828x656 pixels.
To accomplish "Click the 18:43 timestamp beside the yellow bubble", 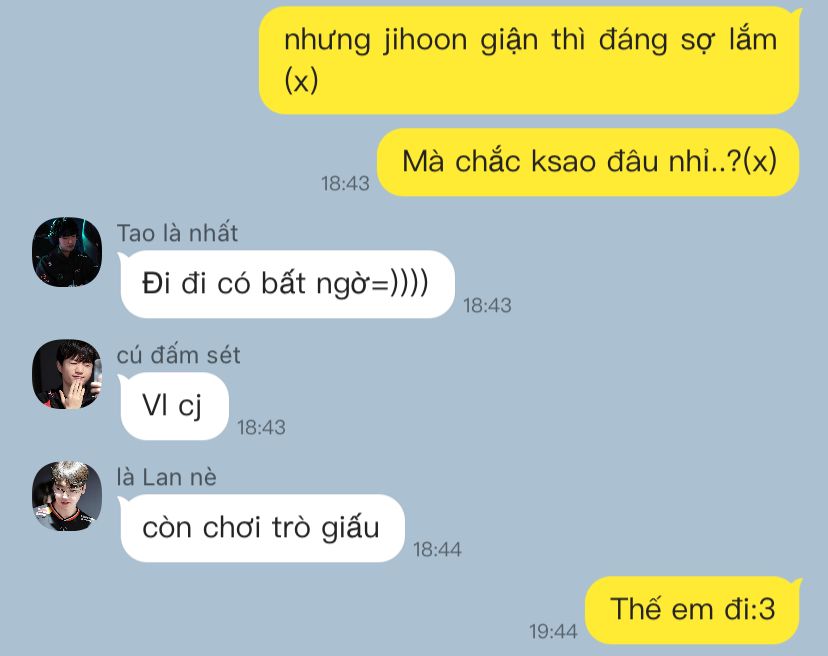I will pos(345,184).
